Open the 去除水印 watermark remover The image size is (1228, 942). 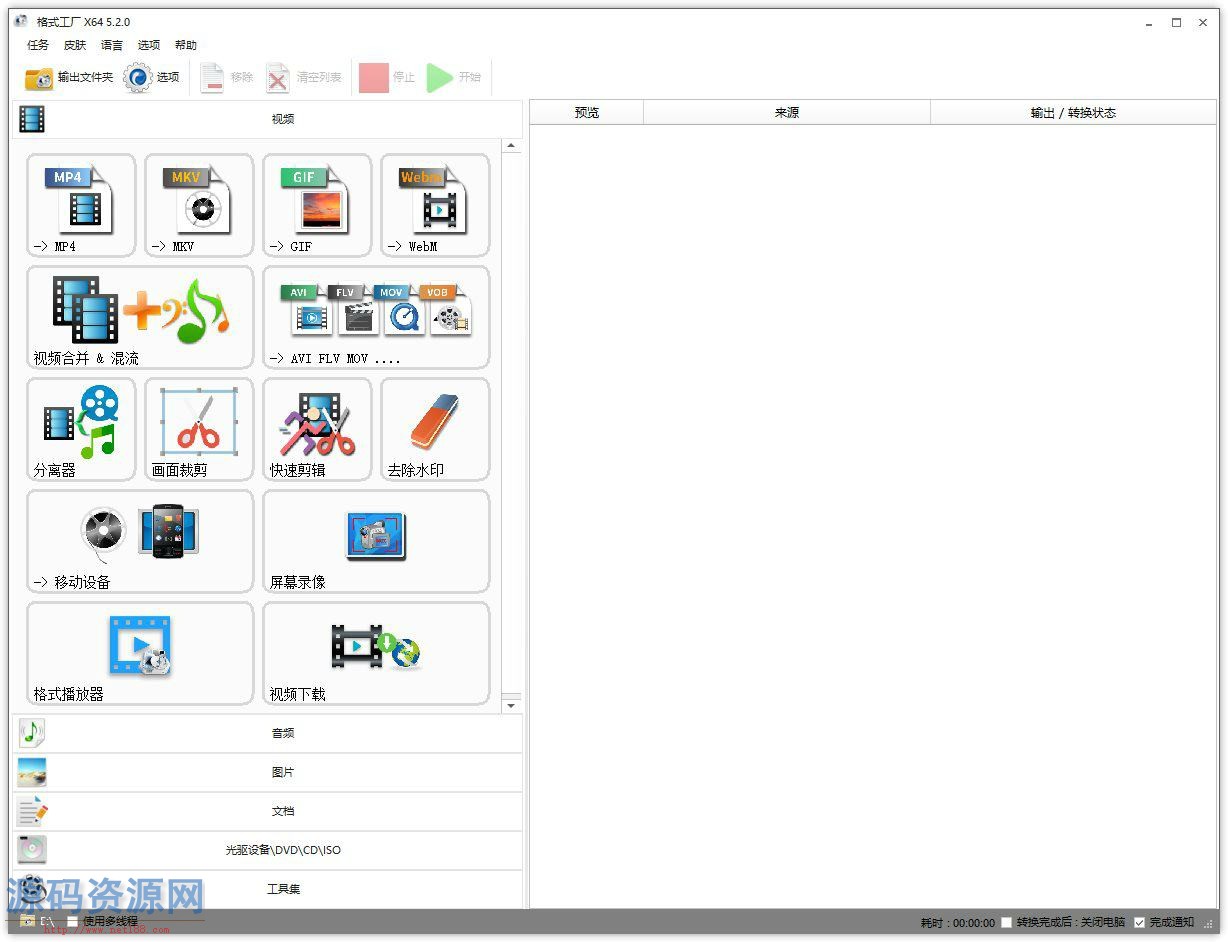click(435, 429)
